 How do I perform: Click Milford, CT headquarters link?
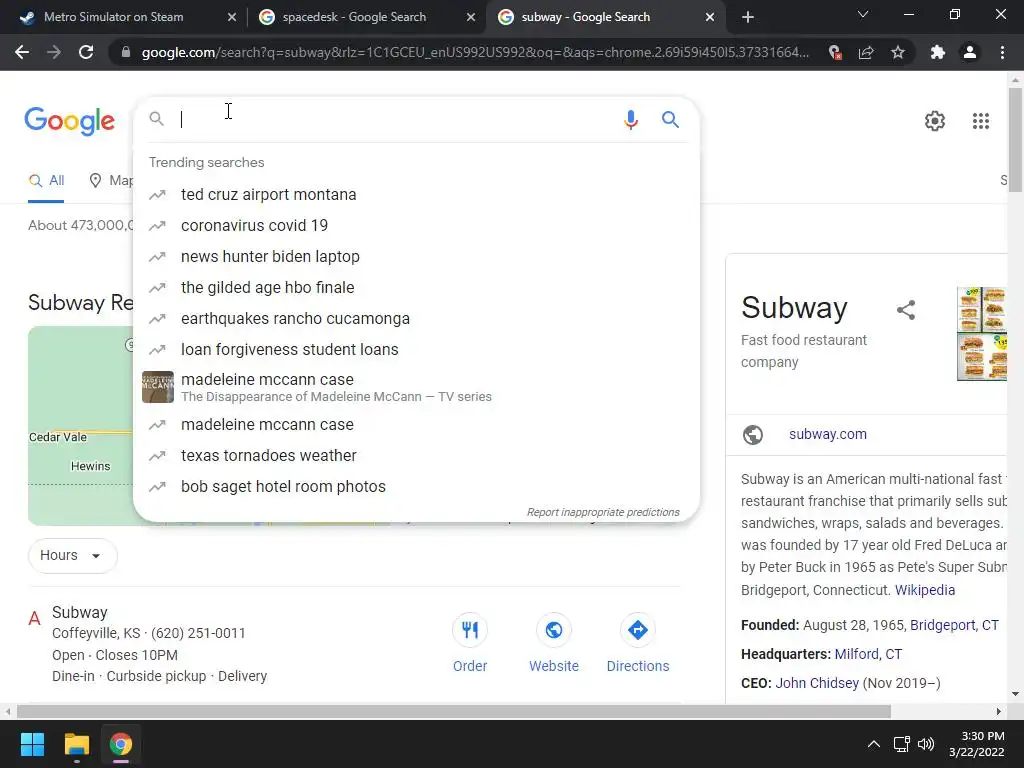[868, 654]
